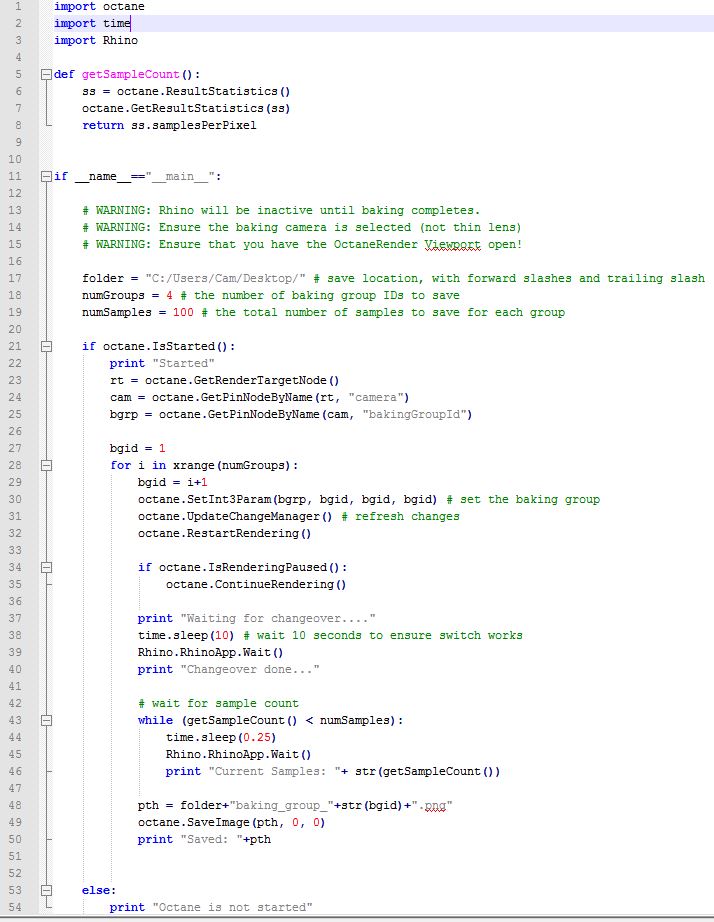Click the "baking_group_" string on line 48
The width and height of the screenshot is (714, 922).
click(x=281, y=806)
